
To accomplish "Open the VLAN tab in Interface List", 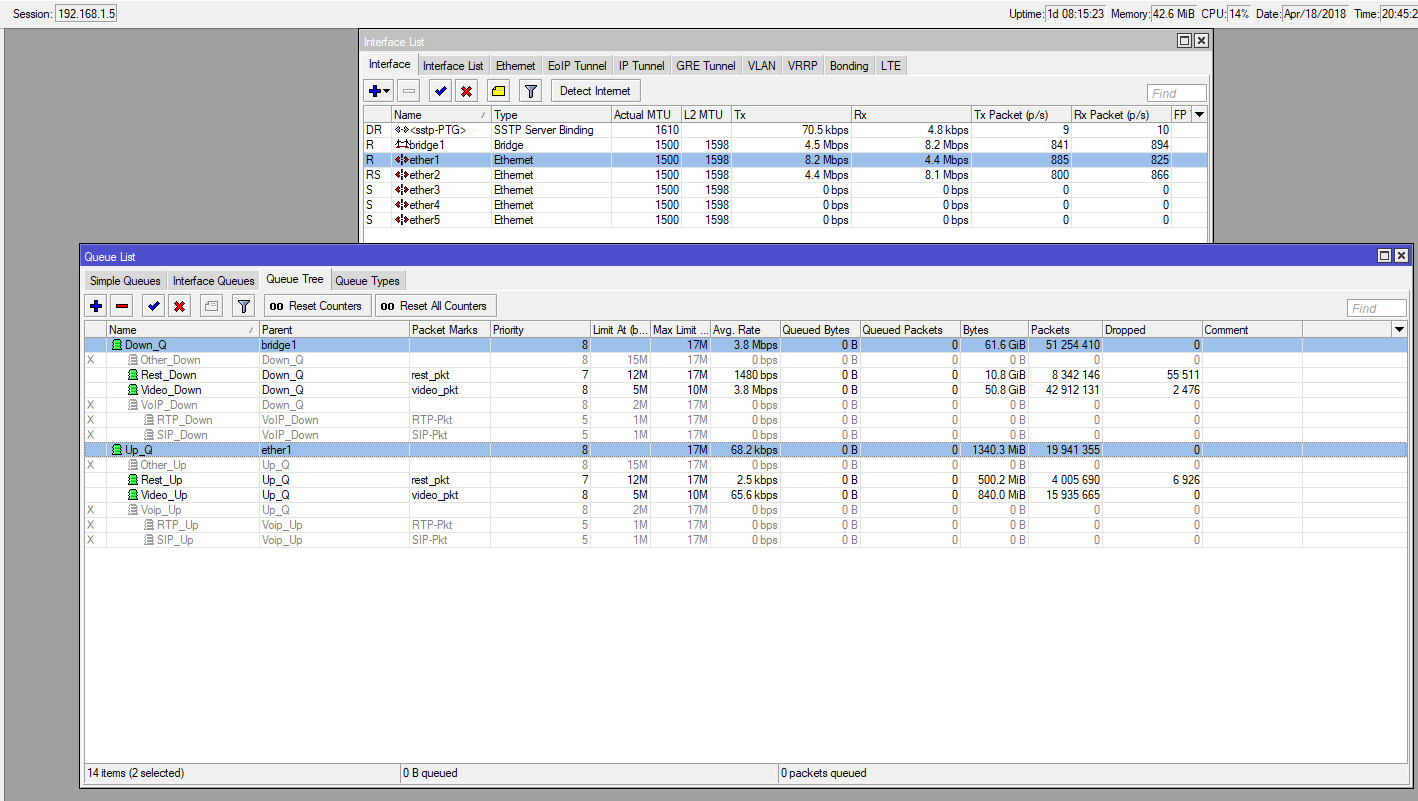I will point(761,66).
